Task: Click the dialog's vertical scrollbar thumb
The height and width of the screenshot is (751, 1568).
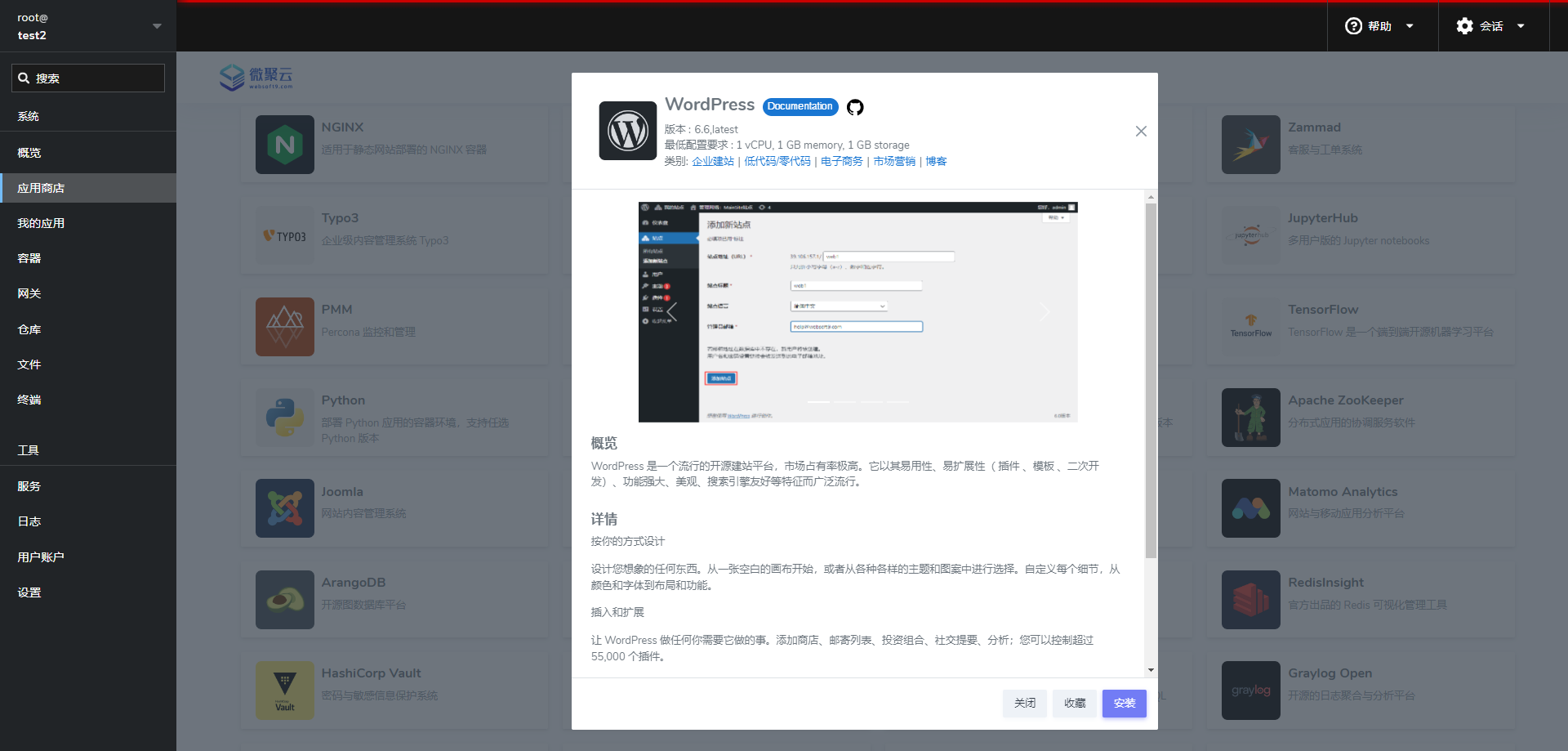Action: tap(1151, 380)
